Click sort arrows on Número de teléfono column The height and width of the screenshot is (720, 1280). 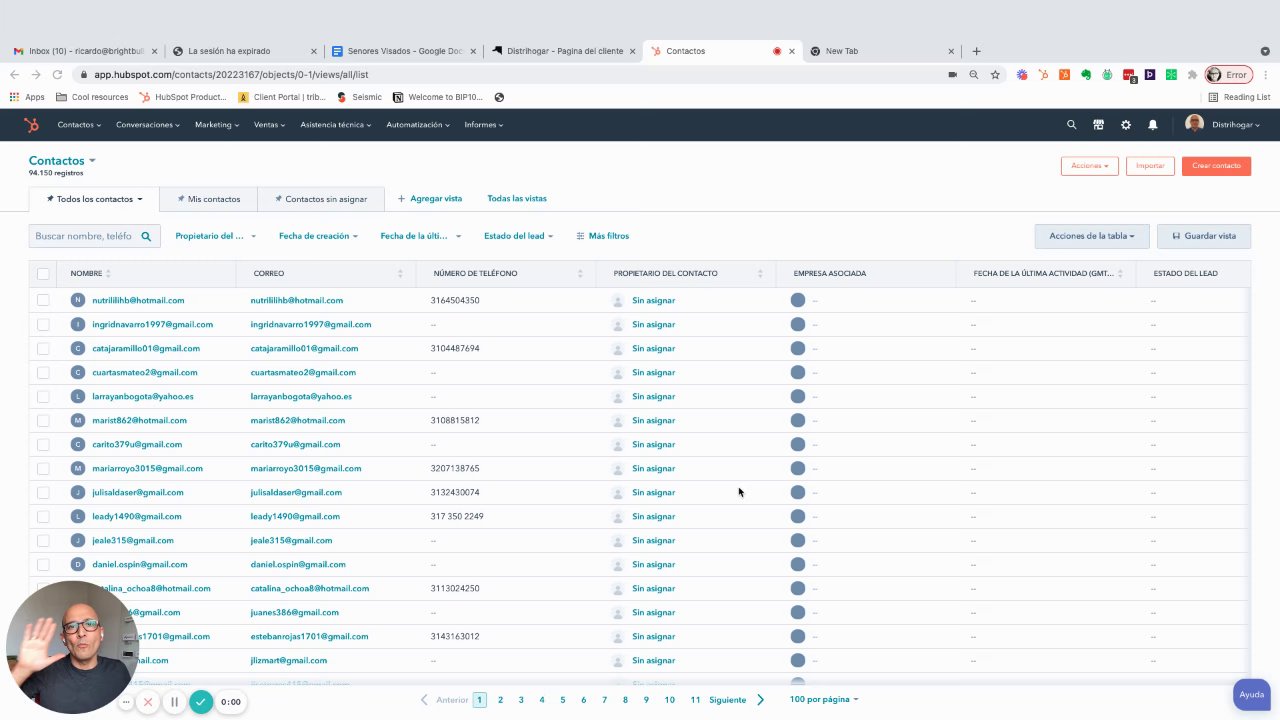coord(580,273)
